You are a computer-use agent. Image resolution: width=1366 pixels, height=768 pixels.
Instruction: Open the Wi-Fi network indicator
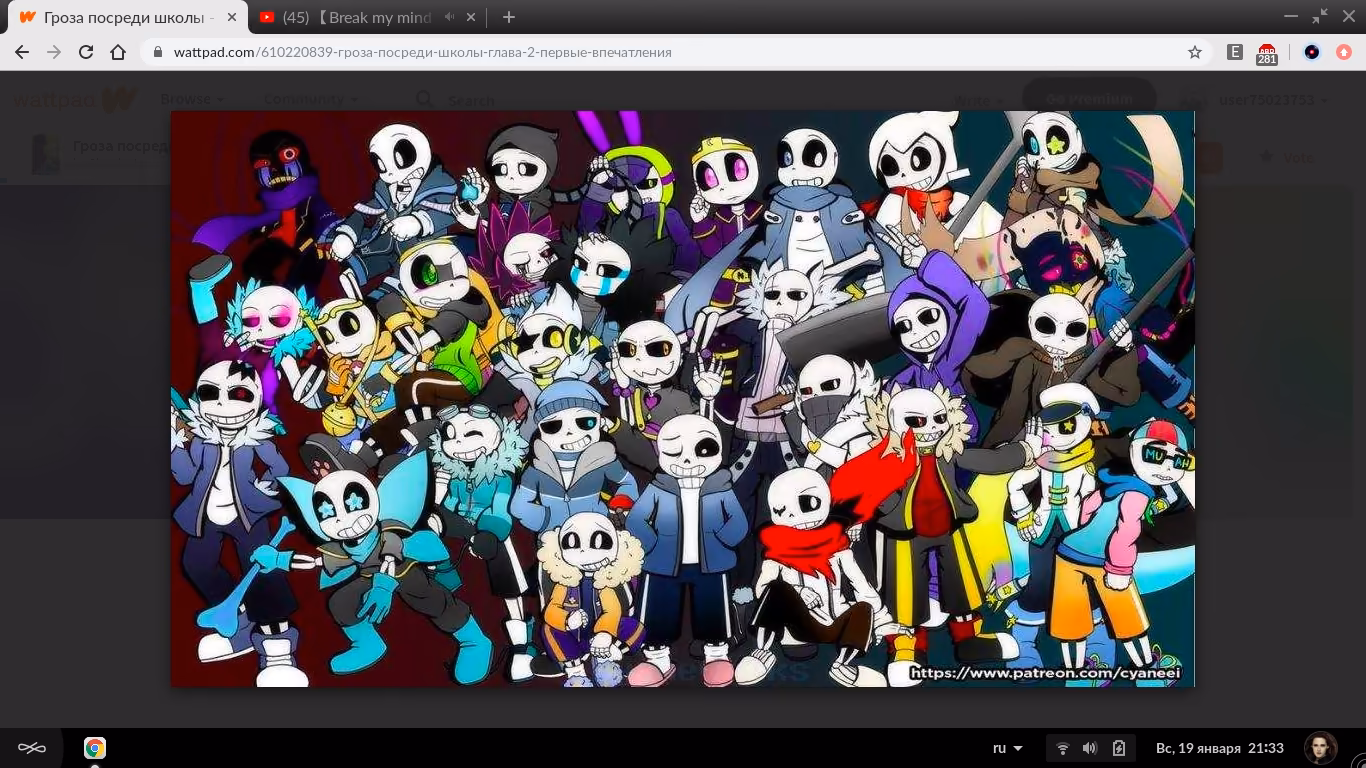(1063, 748)
